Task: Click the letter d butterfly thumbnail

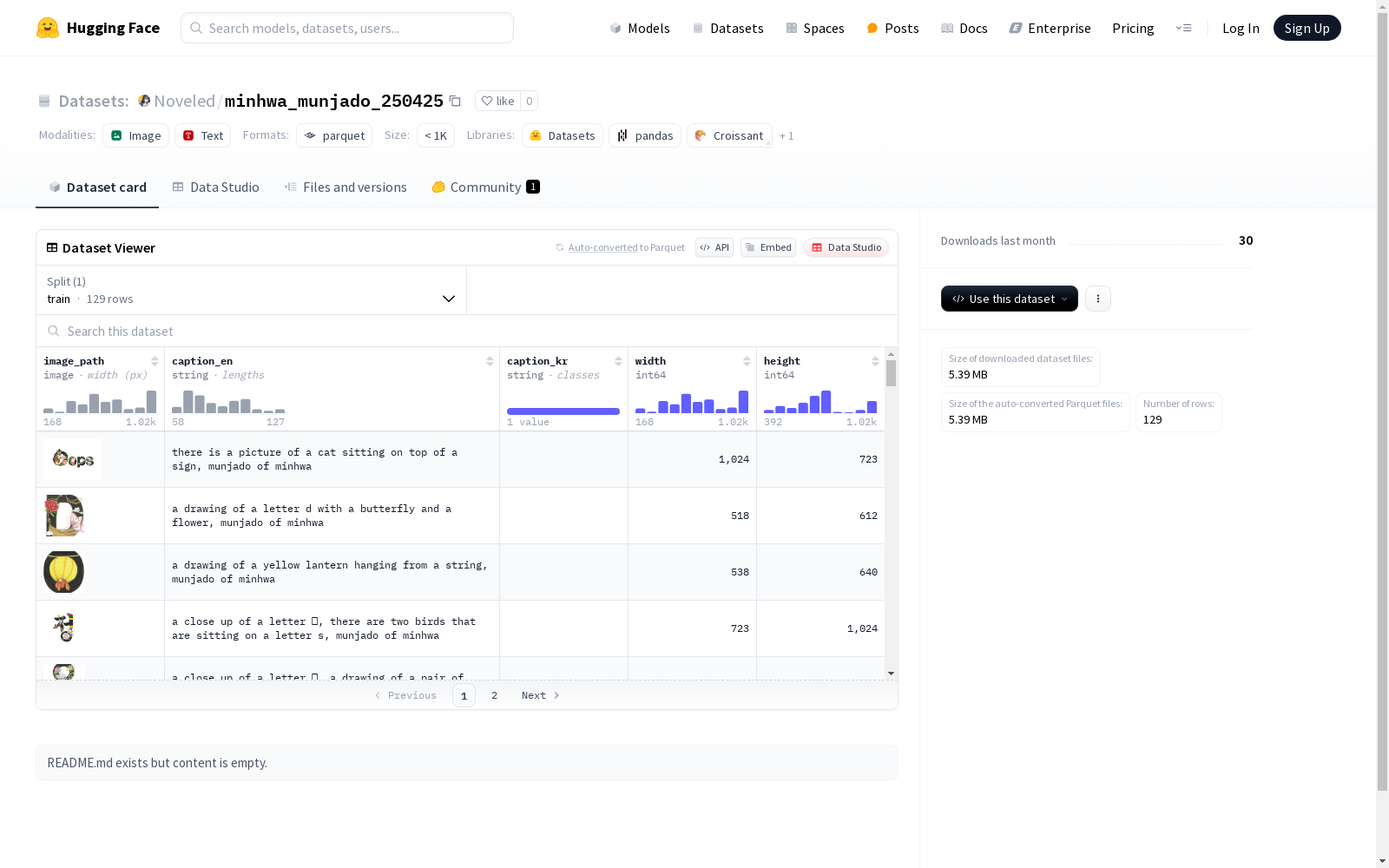Action: coord(64,516)
